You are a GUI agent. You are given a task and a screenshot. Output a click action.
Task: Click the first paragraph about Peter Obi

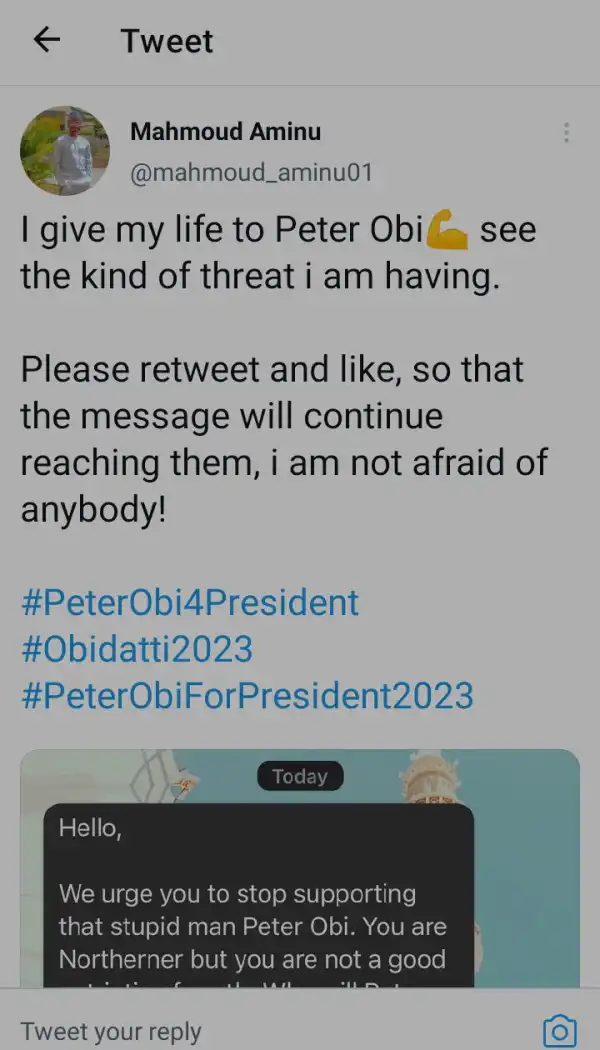tap(279, 253)
